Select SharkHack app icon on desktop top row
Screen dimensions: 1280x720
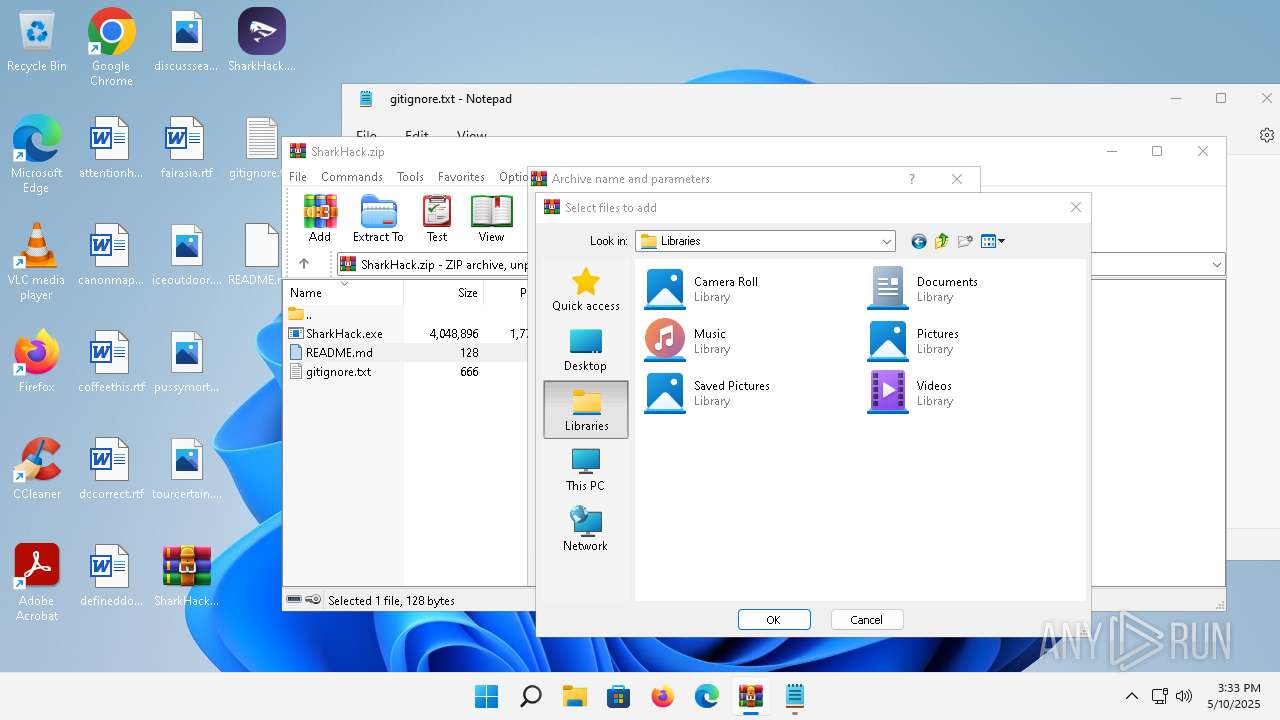tap(262, 42)
